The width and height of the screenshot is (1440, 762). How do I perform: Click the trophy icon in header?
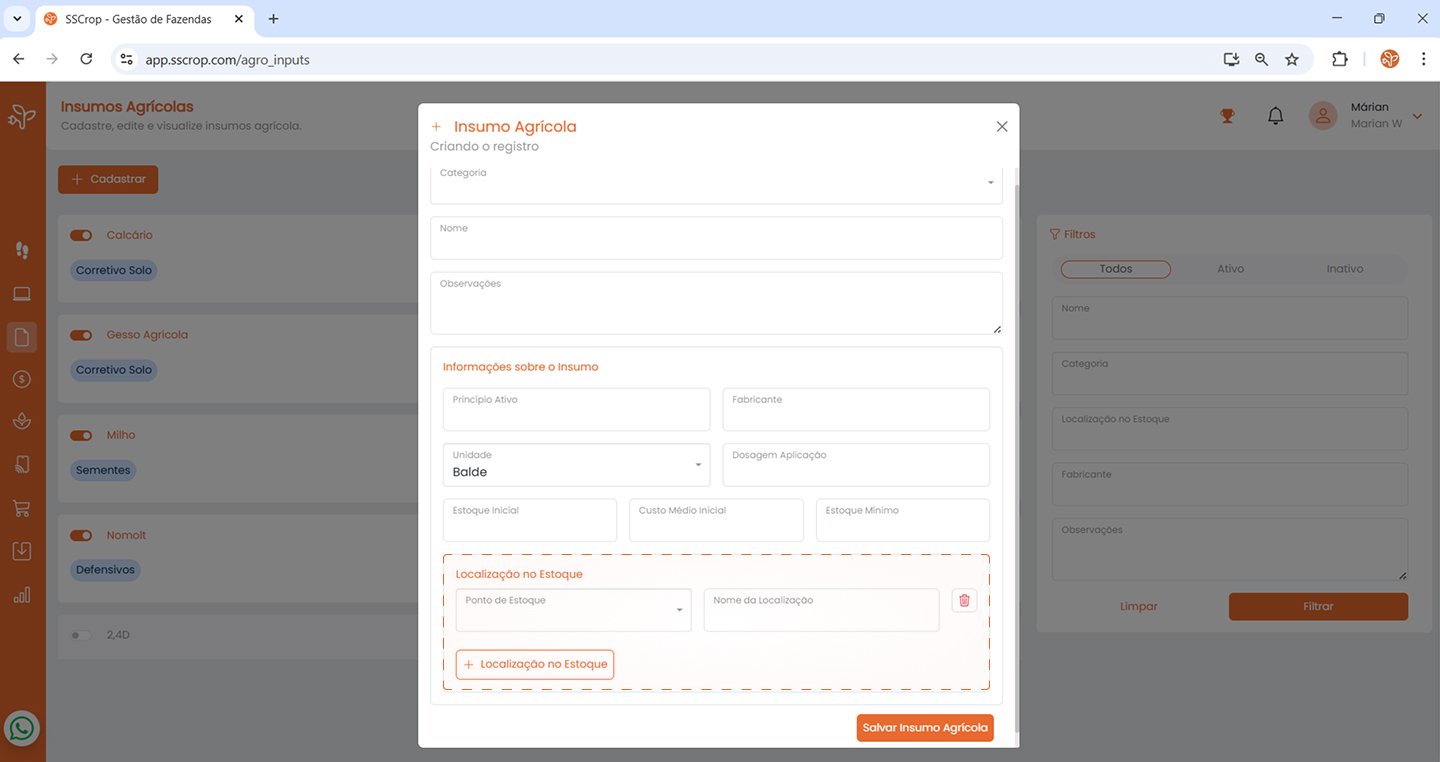tap(1227, 116)
